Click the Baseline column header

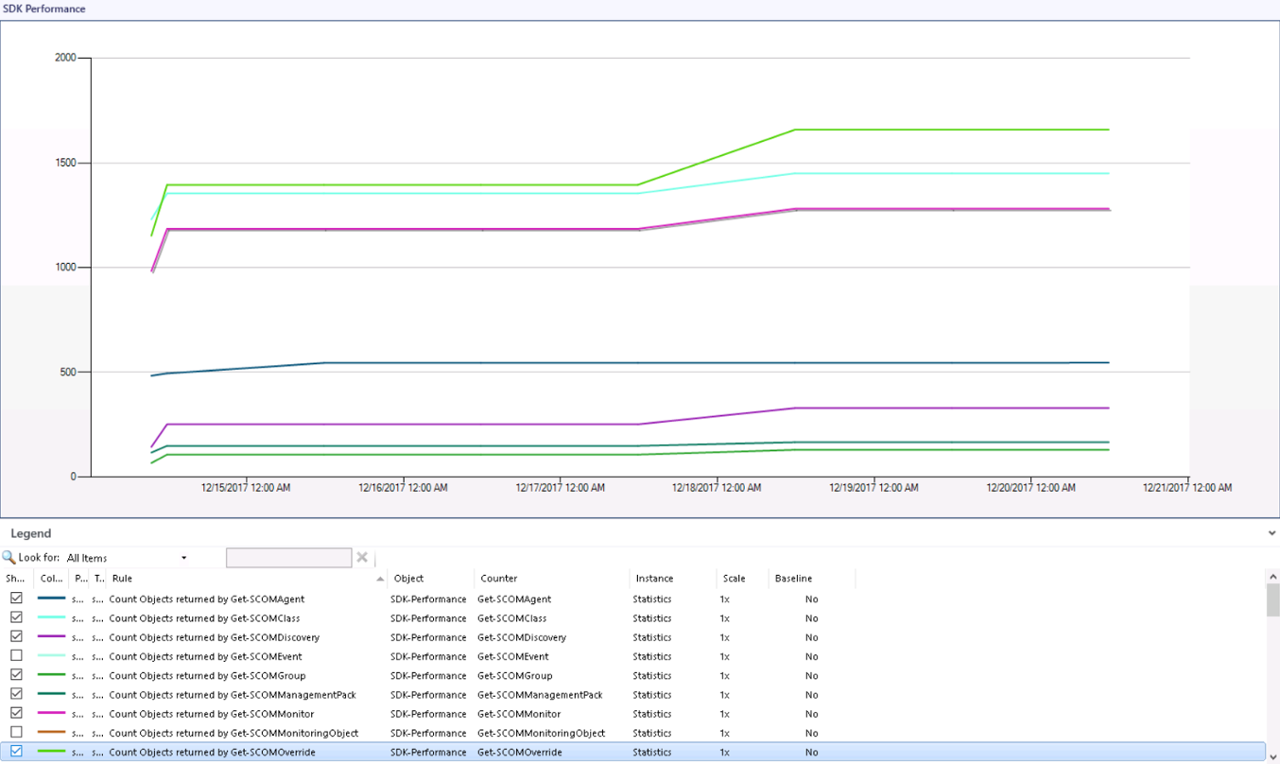pos(793,578)
